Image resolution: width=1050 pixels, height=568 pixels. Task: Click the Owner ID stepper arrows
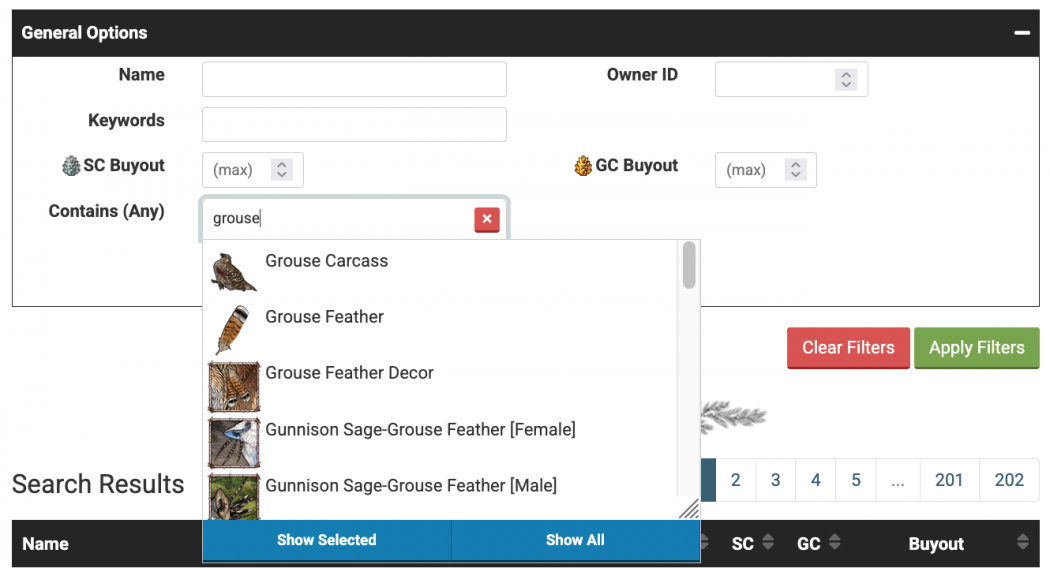click(x=846, y=79)
